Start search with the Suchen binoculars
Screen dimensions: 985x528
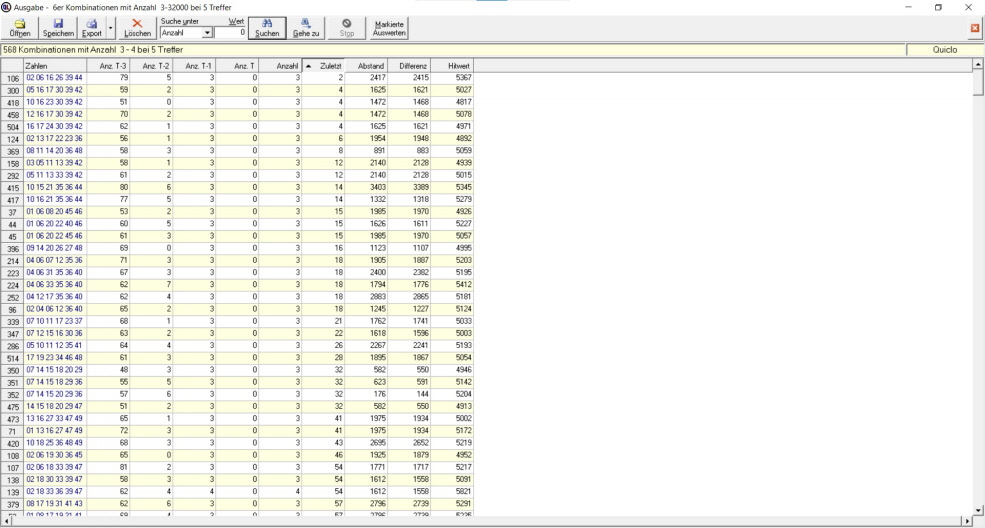pyautogui.click(x=267, y=27)
